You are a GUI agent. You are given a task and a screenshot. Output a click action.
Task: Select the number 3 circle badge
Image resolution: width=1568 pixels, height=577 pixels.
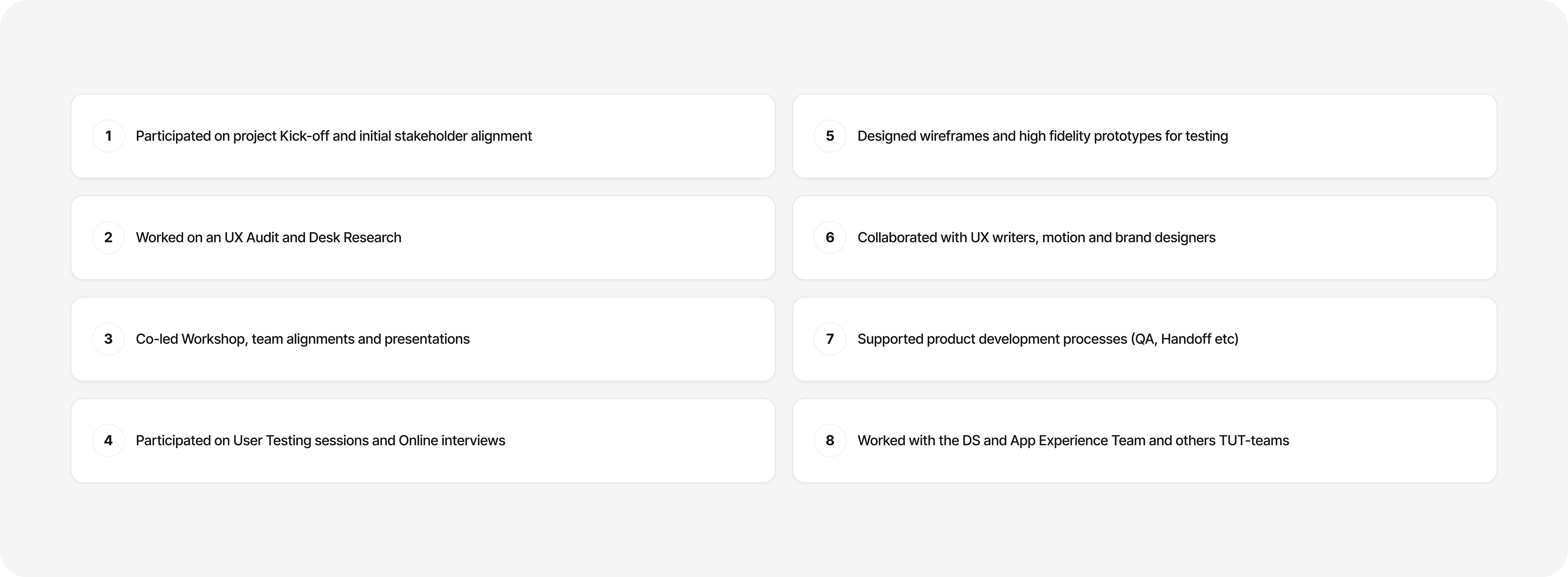click(108, 339)
